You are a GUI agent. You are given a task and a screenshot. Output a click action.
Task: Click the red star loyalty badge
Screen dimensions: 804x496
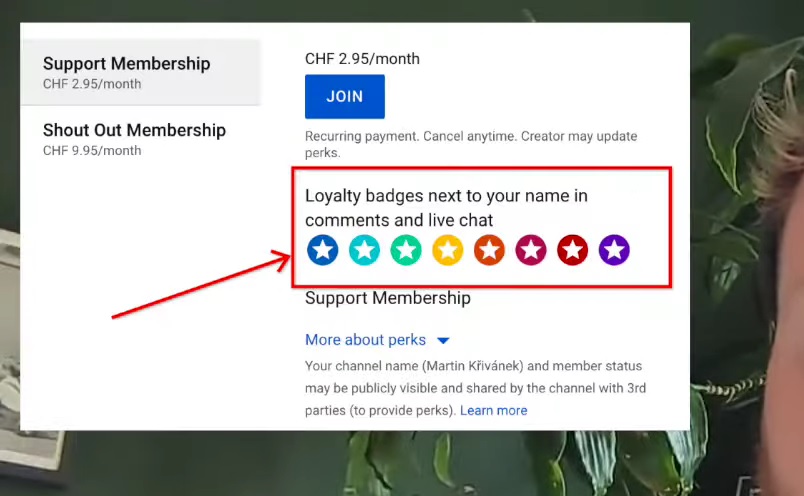(x=572, y=250)
